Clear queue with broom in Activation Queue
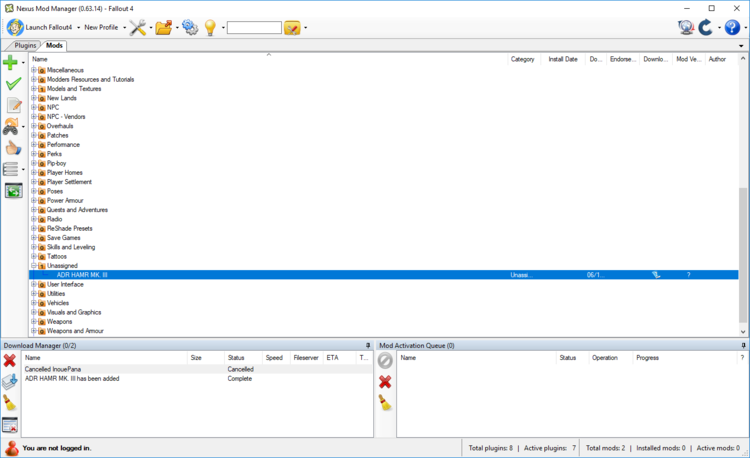The image size is (750, 458). (x=385, y=403)
